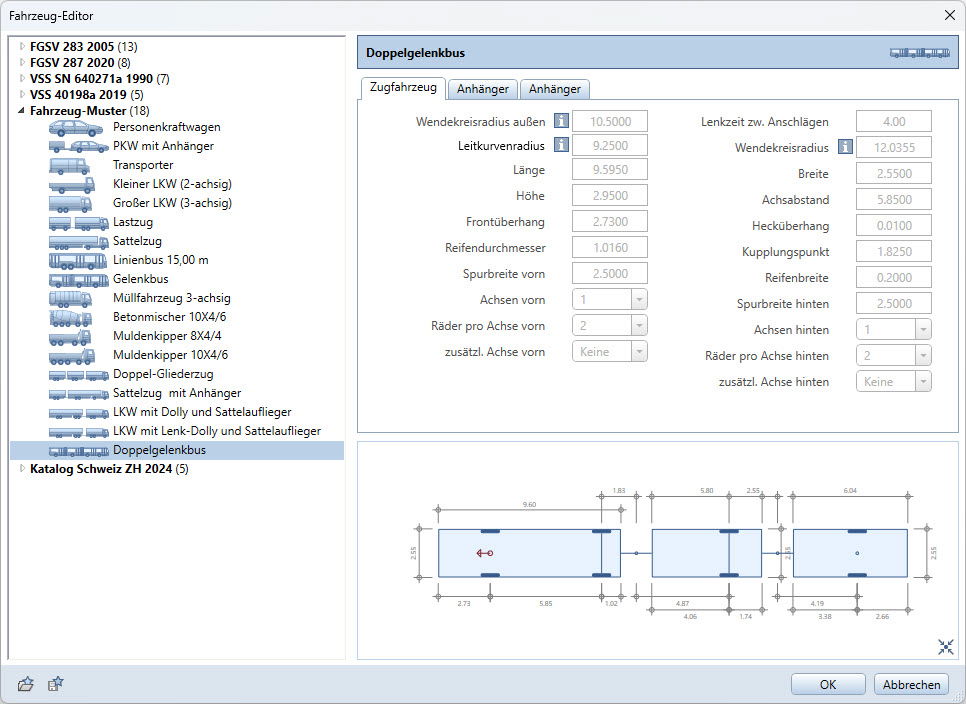Image resolution: width=966 pixels, height=704 pixels.
Task: Collapse the Fahrzeug-Muster group
Action: pos(22,111)
